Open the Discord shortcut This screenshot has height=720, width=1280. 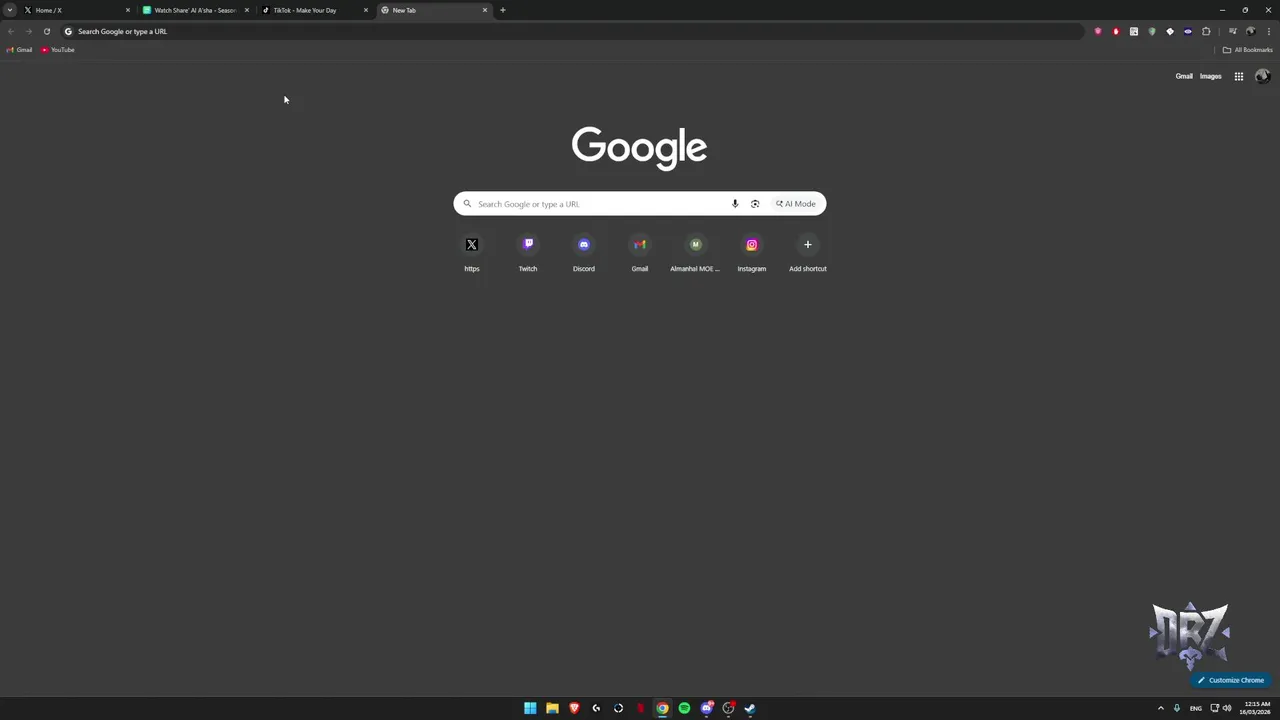pos(584,253)
